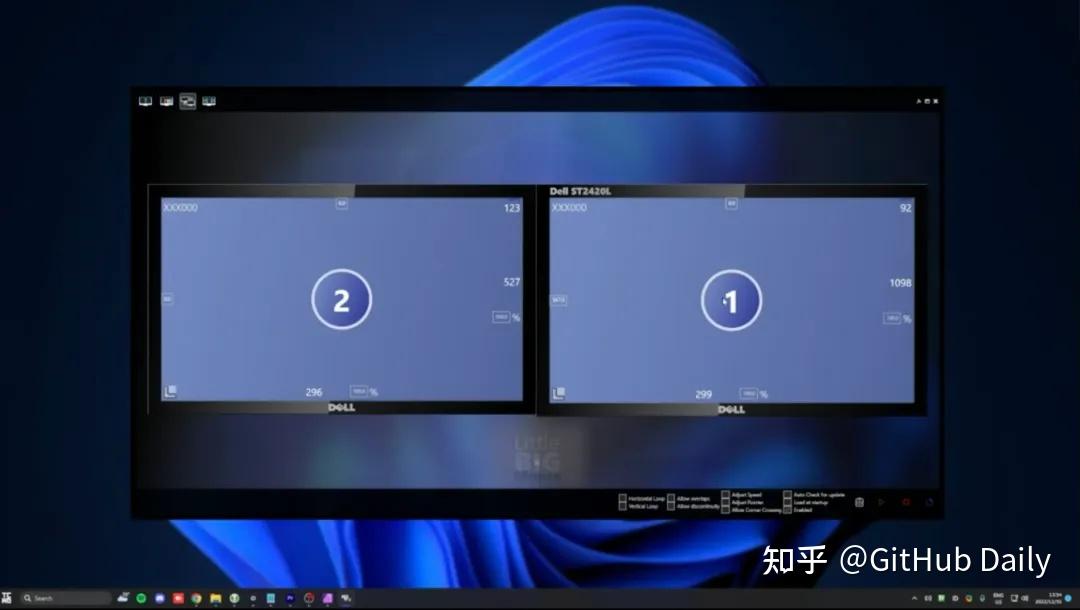Viewport: 1080px width, 610px height.
Task: Open Chrome from the taskbar
Action: (197, 598)
